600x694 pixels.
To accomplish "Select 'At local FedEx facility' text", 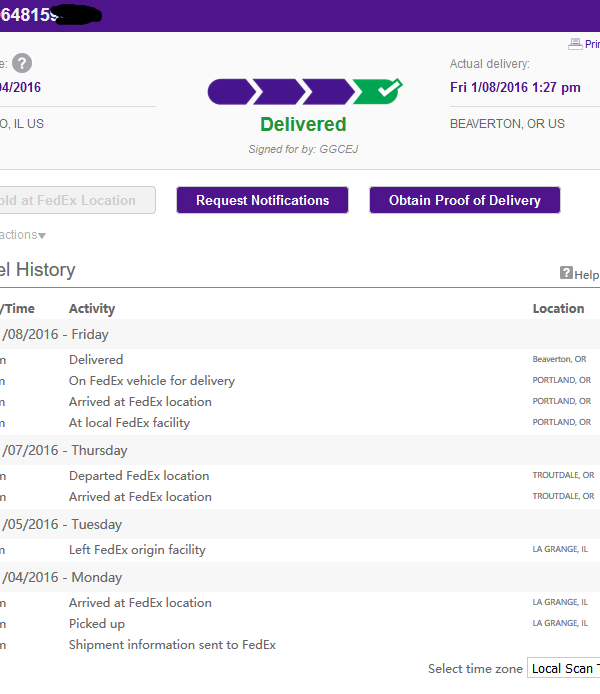I will (x=129, y=423).
